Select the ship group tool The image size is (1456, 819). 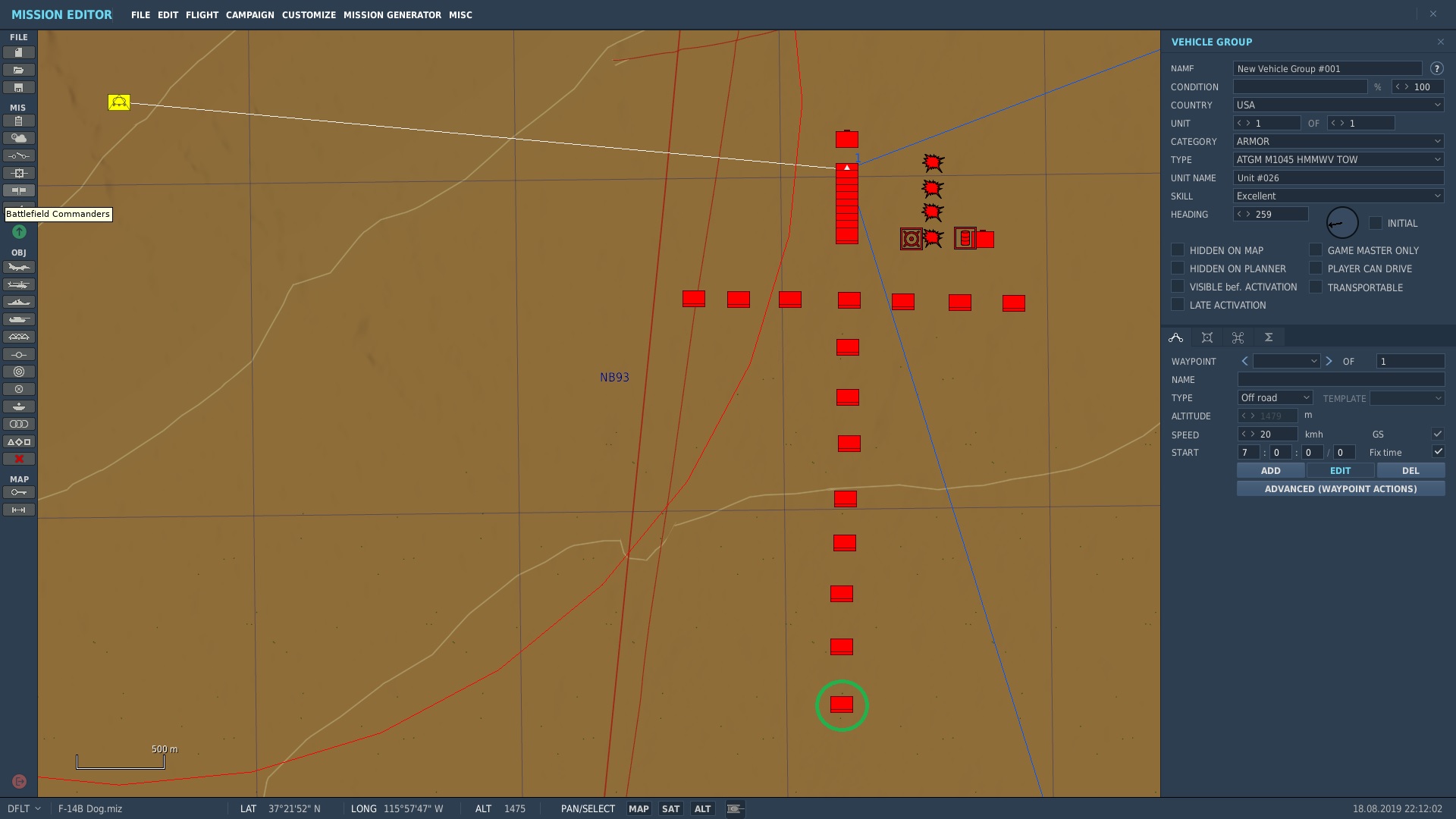point(19,302)
